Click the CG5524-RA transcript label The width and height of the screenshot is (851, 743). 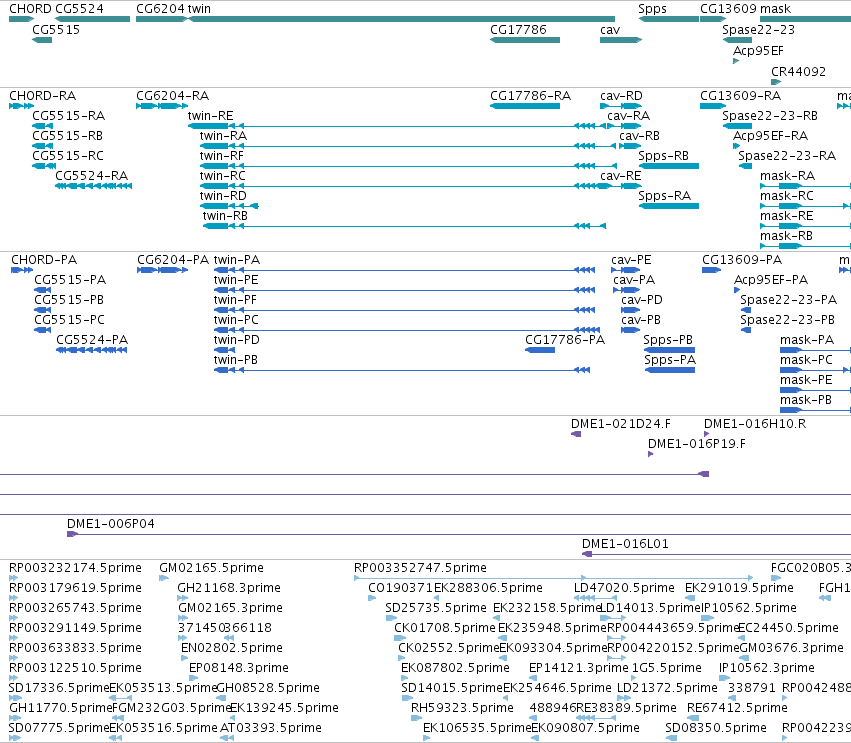click(92, 176)
